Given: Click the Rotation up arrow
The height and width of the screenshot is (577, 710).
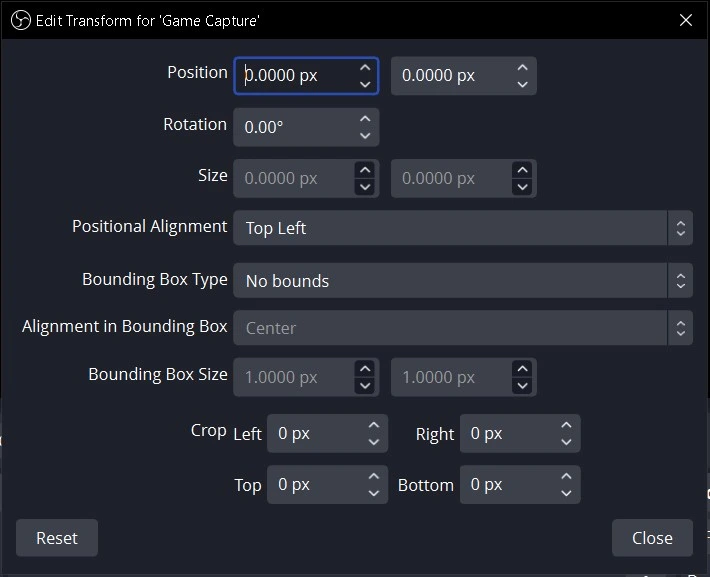Looking at the screenshot, I should pyautogui.click(x=365, y=119).
